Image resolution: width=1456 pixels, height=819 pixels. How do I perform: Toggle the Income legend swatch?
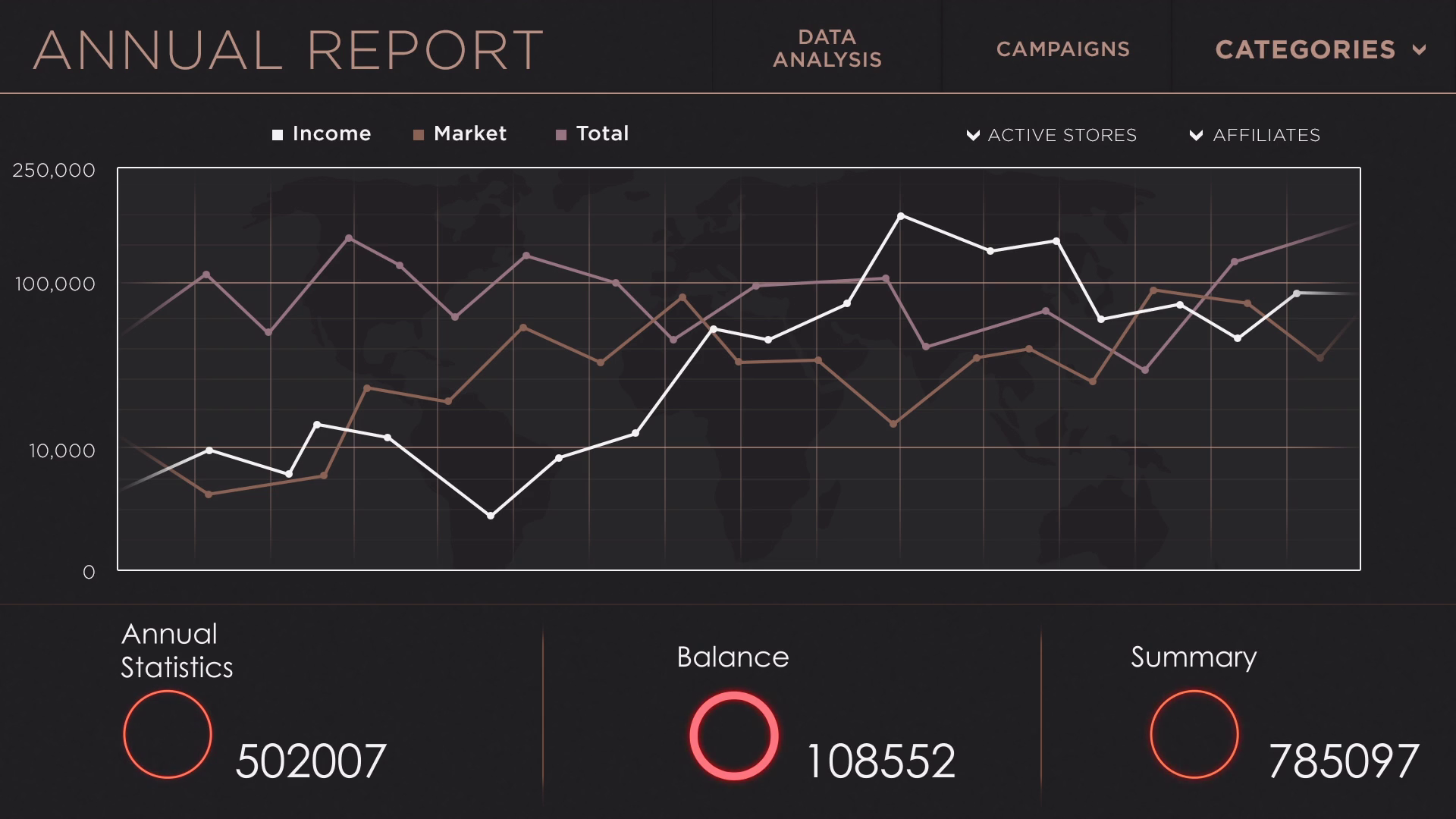tap(278, 135)
